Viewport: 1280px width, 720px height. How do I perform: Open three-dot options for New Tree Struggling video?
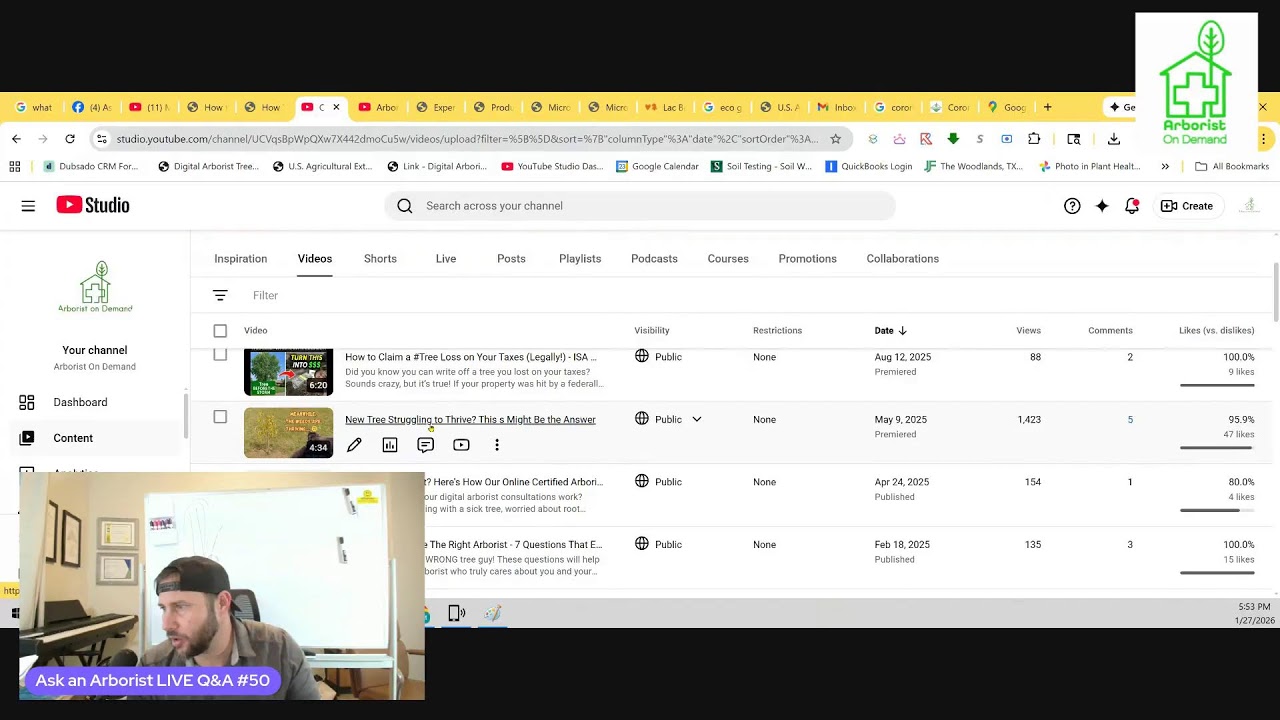point(497,445)
